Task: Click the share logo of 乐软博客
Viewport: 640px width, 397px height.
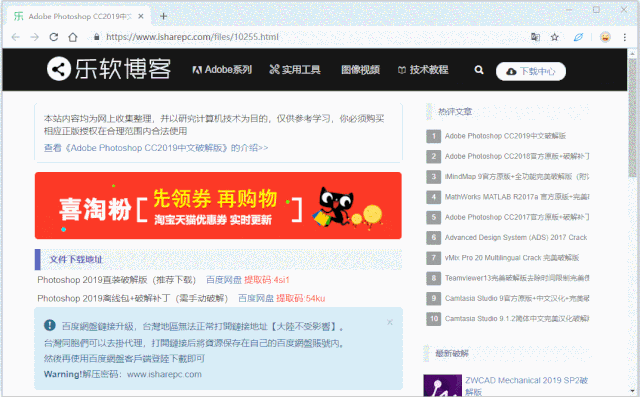Action: click(x=59, y=69)
